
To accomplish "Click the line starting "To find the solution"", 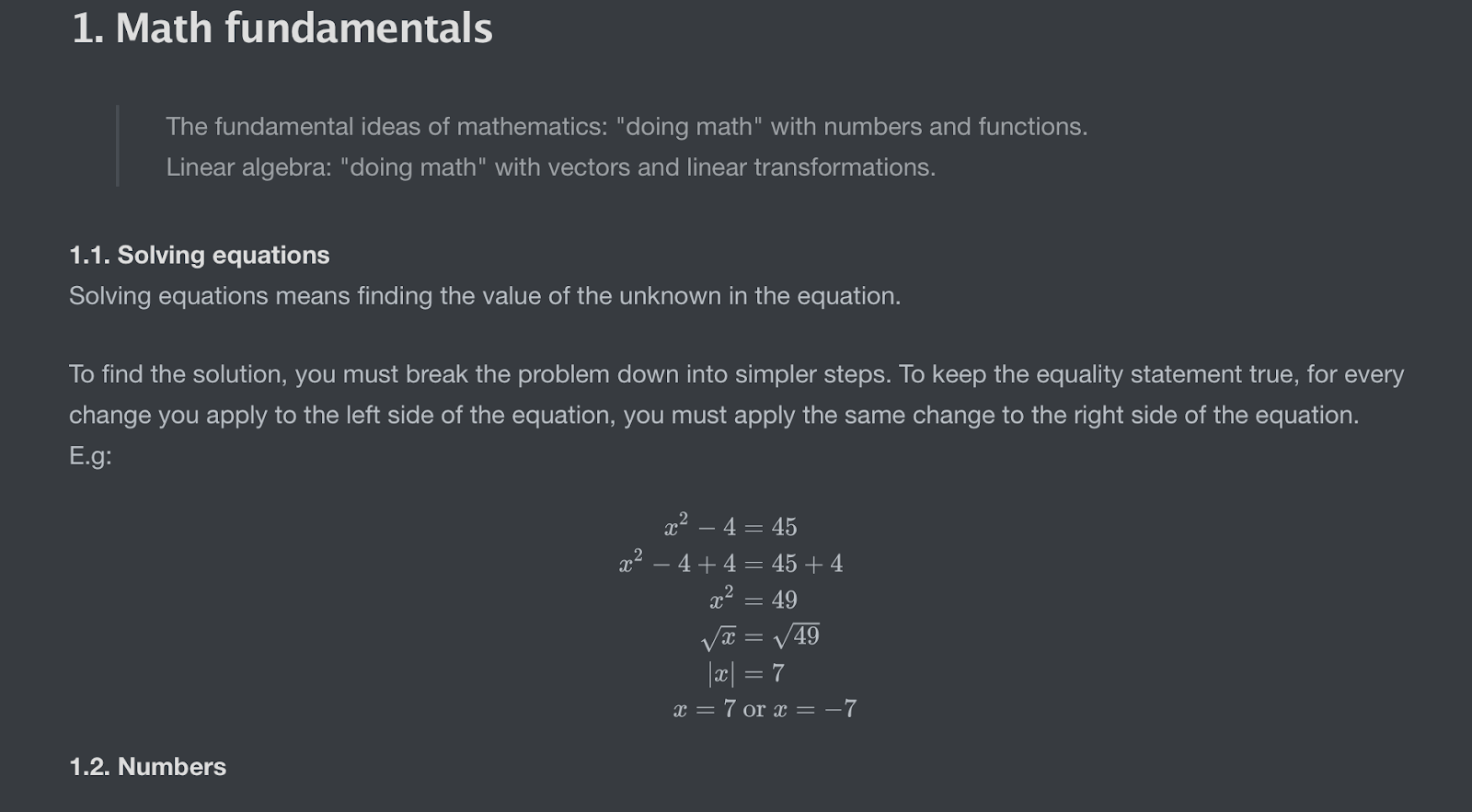I will pyautogui.click(x=736, y=374).
